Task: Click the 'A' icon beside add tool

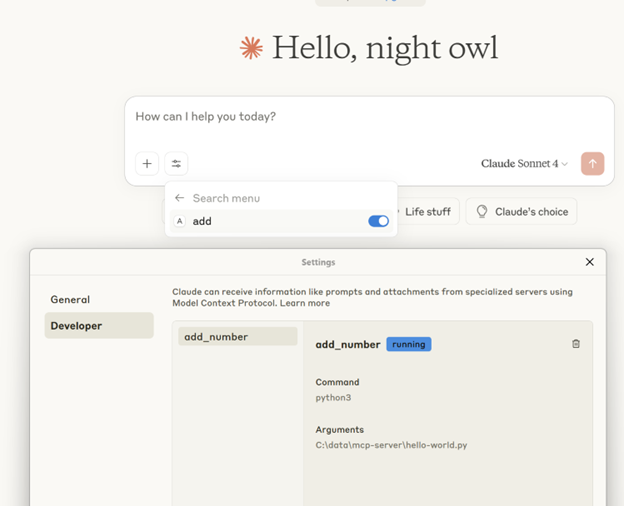Action: (x=180, y=221)
